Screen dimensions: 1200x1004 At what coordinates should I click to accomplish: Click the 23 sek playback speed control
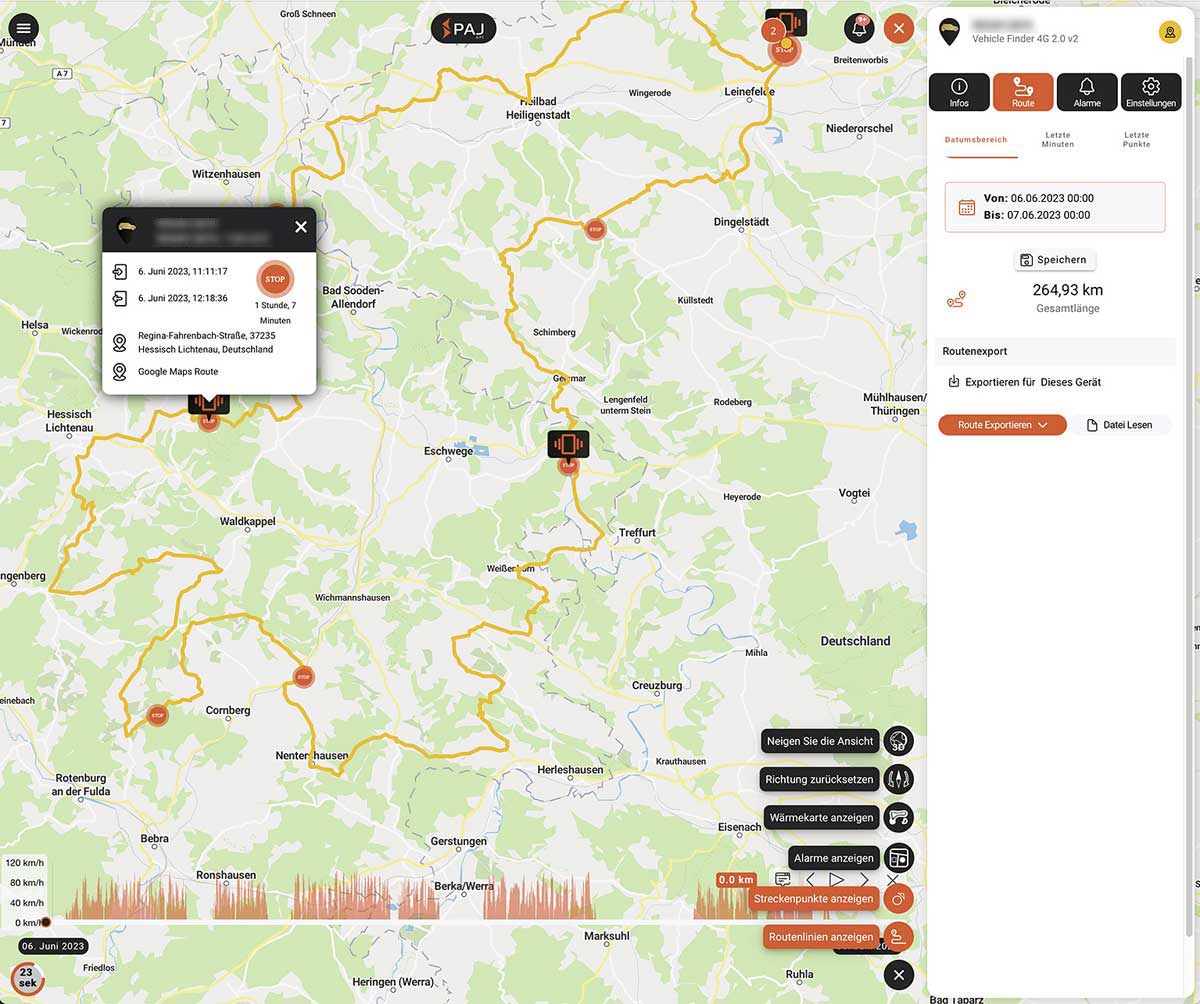(x=28, y=977)
